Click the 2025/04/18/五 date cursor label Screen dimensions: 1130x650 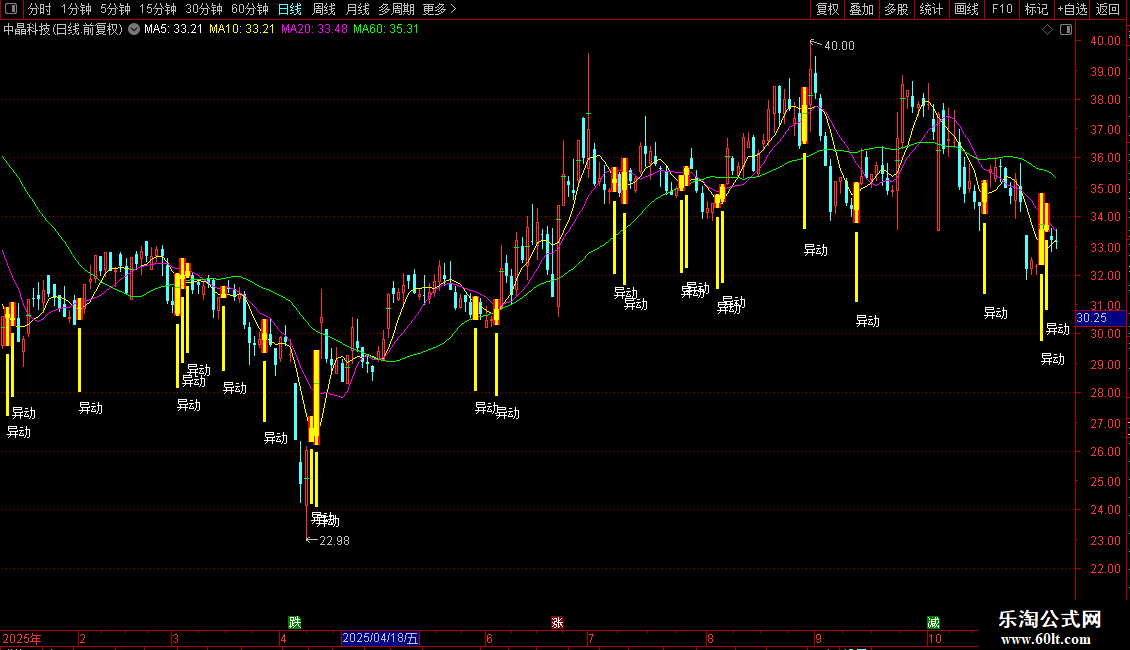coord(380,638)
